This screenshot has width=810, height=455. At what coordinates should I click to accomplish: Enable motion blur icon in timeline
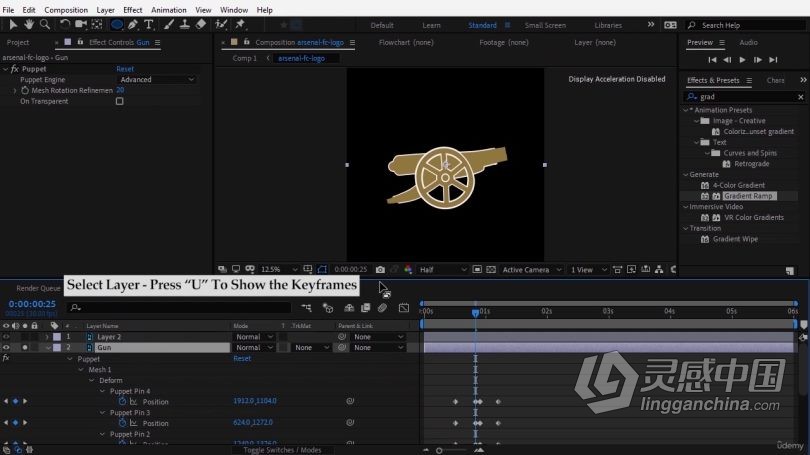[x=382, y=308]
